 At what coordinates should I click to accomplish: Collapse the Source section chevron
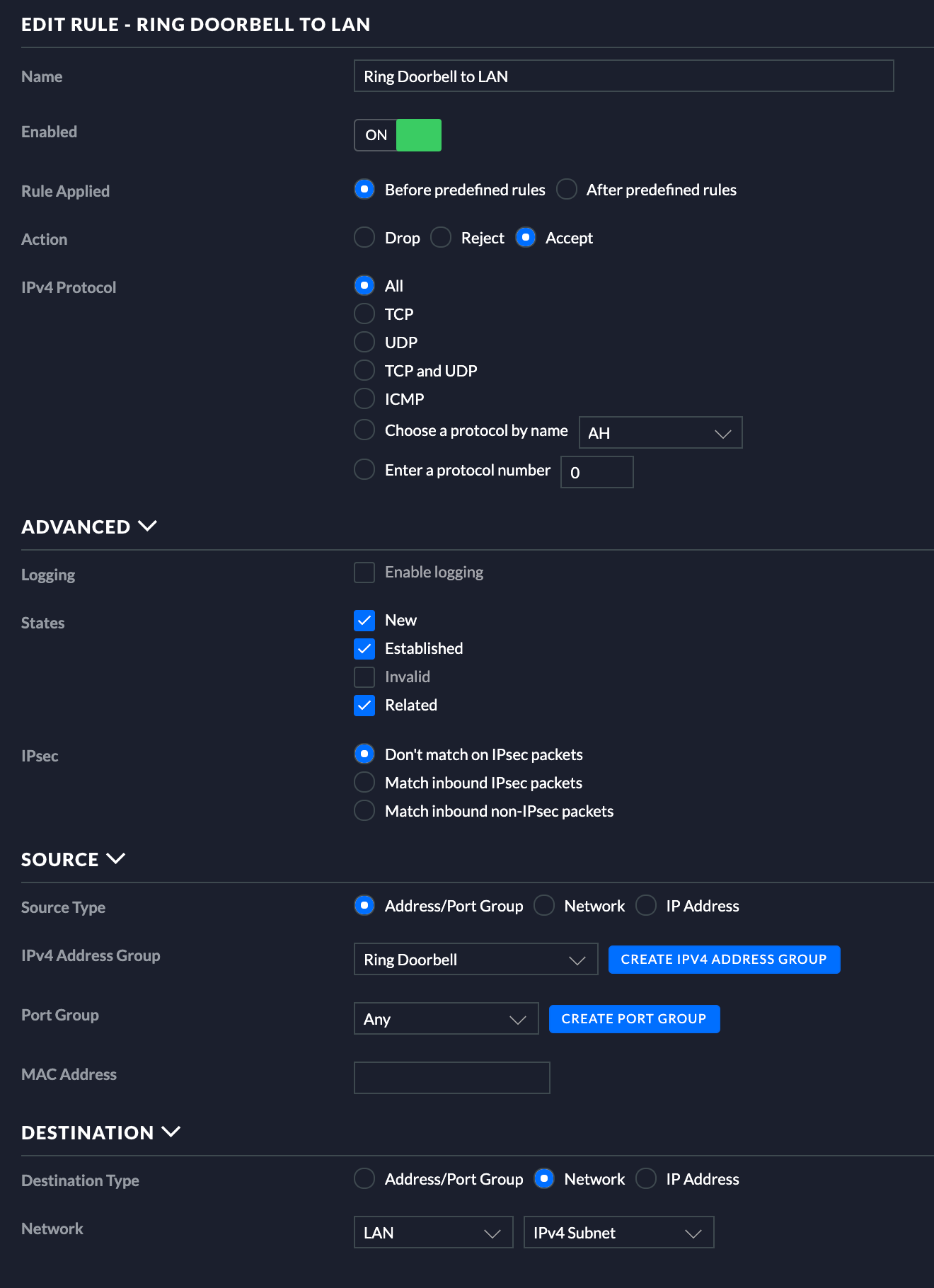point(115,858)
